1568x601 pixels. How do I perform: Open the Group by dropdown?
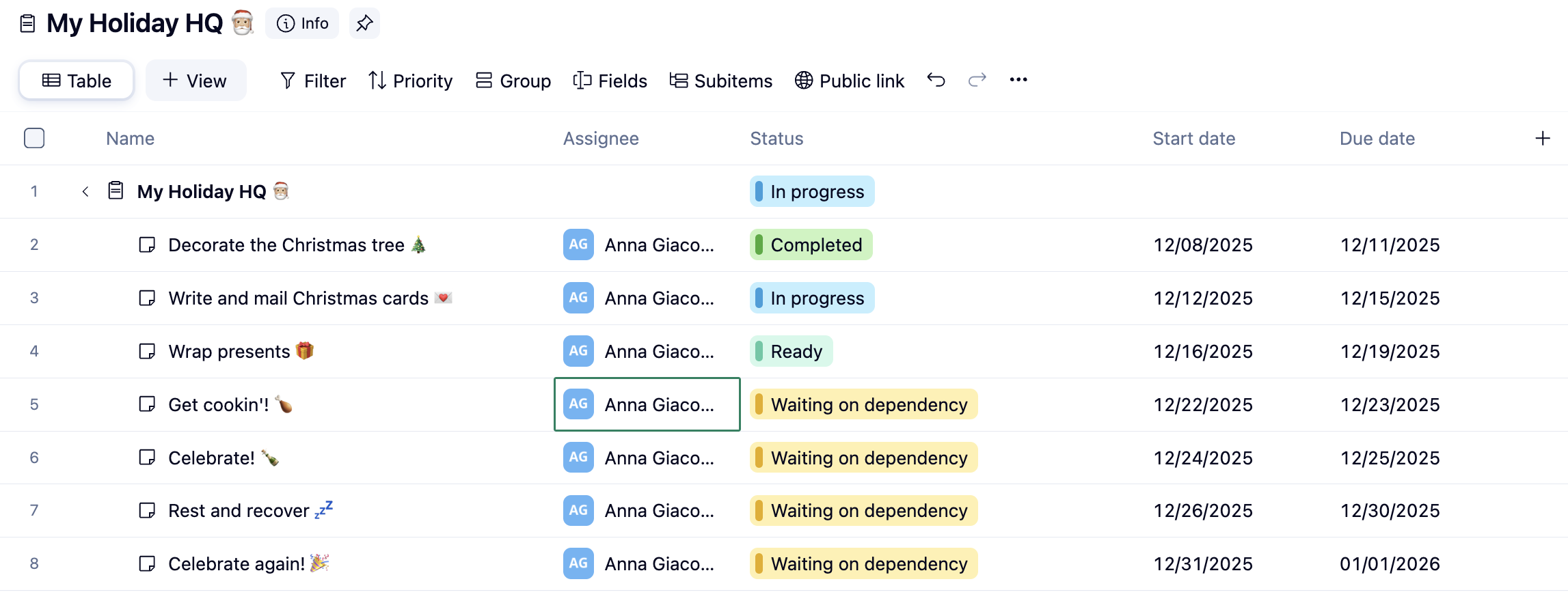coord(513,81)
